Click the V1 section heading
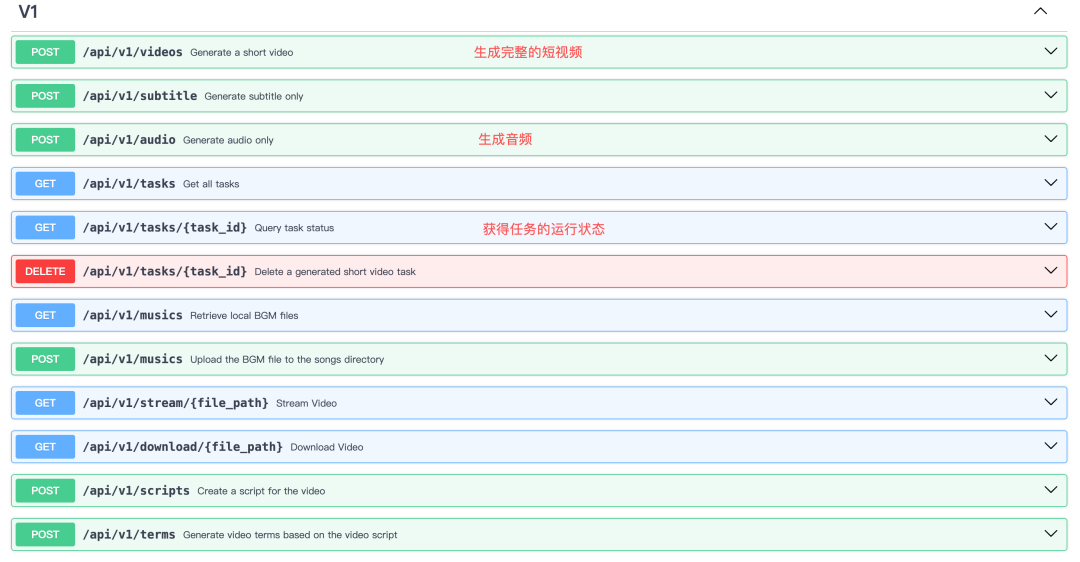This screenshot has width=1080, height=562. pos(28,12)
